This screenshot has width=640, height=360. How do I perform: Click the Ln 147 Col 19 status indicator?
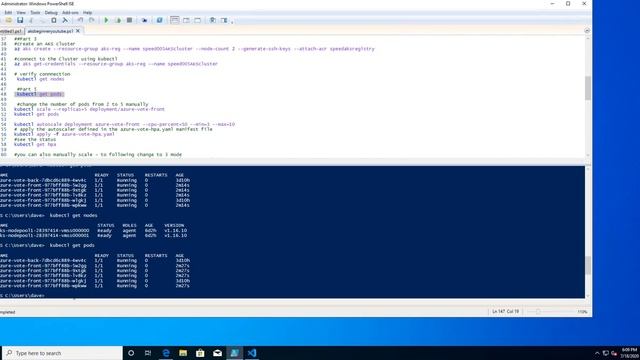click(x=505, y=312)
